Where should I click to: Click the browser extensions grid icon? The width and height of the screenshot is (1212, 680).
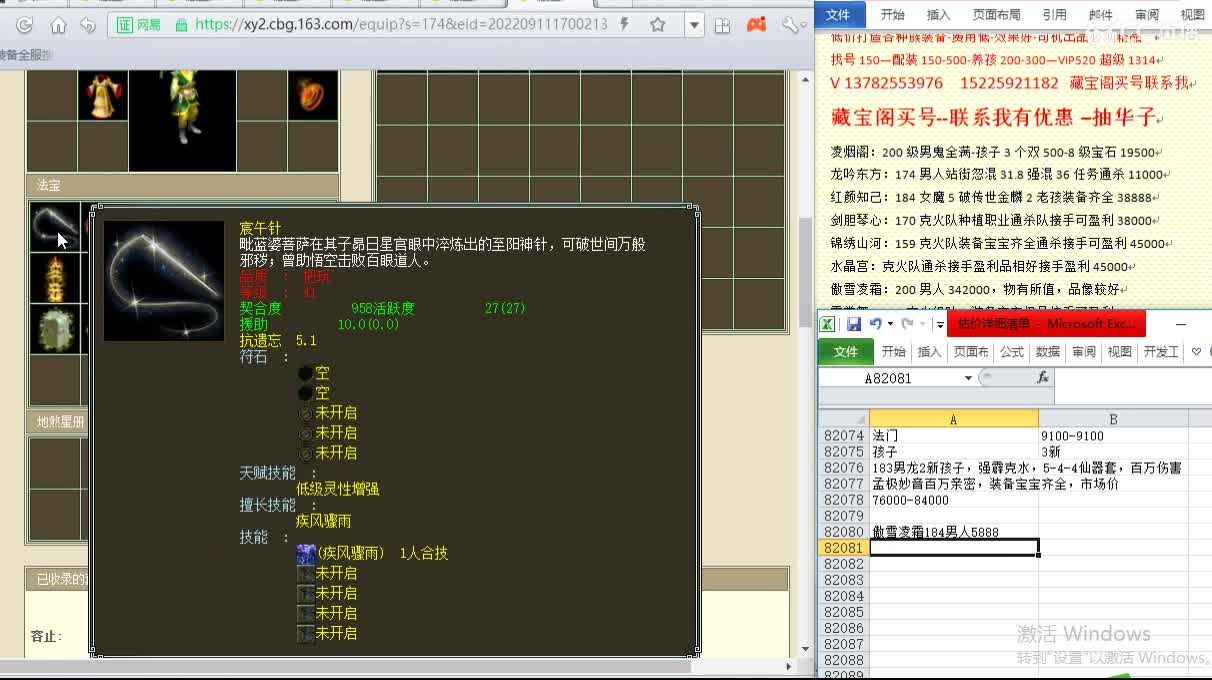pos(722,26)
